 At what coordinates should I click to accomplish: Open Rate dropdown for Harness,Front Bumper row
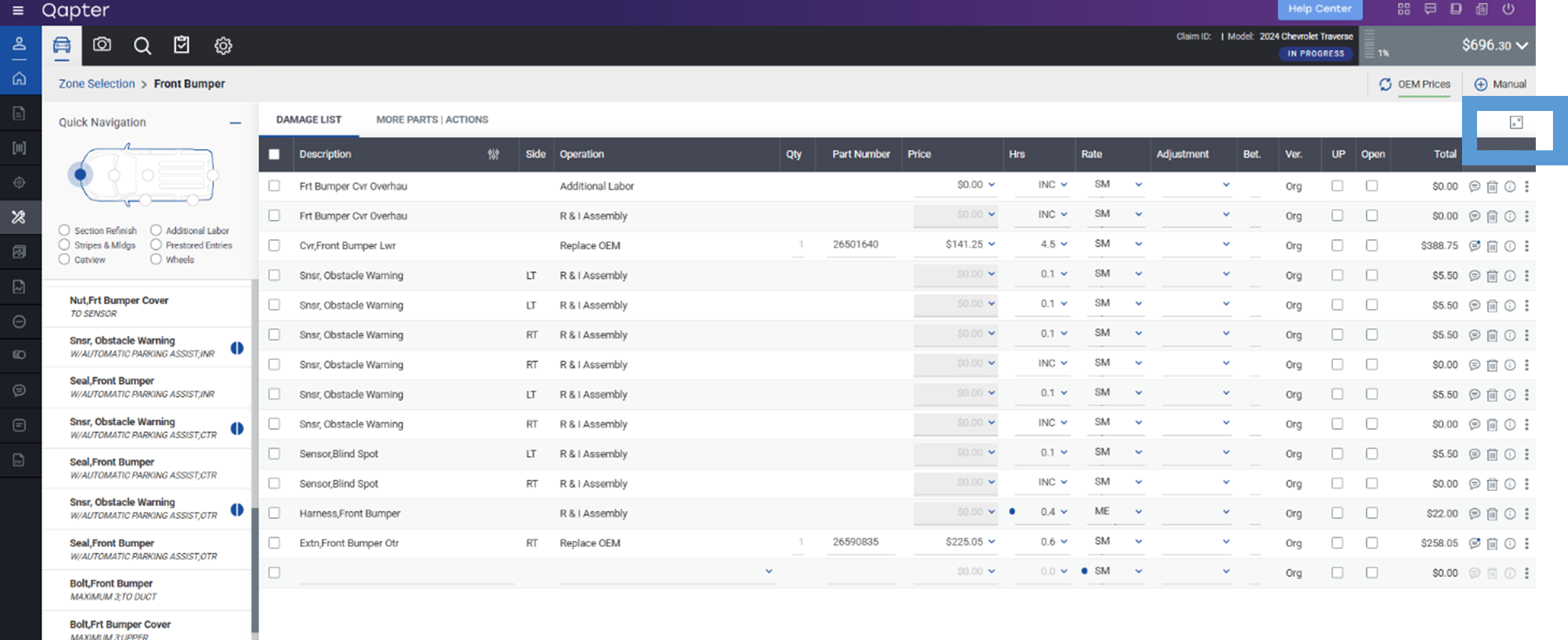point(1138,512)
